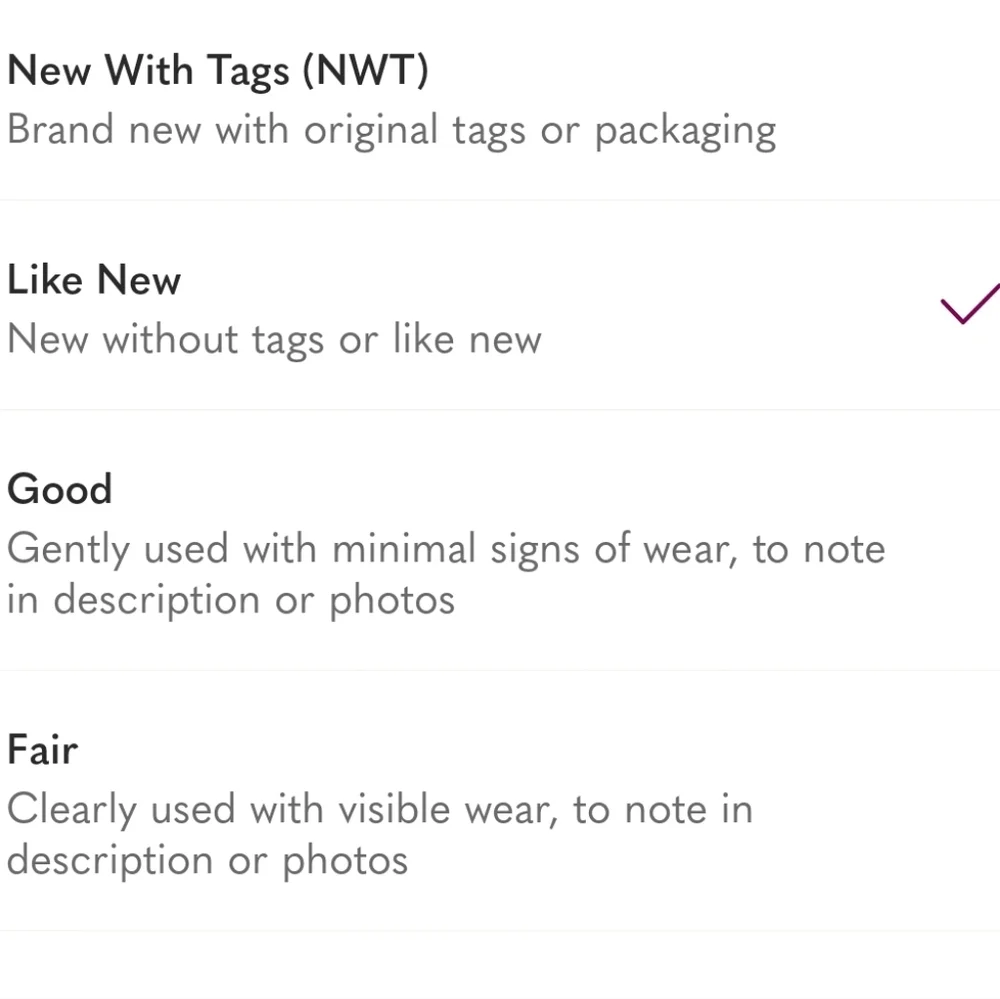
Task: Tap the word 'Gently' in the Good description
Action: [x=69, y=551]
